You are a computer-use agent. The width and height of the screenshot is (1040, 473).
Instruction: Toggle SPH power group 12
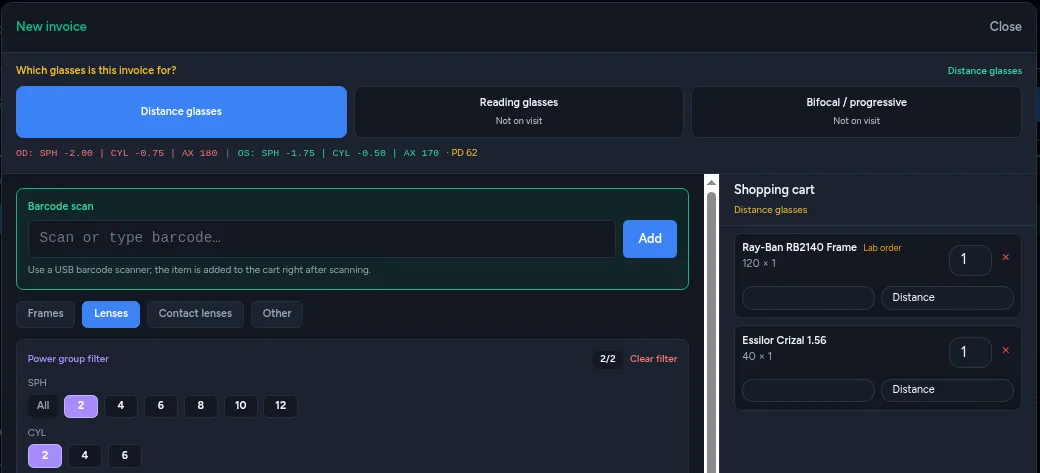[281, 406]
